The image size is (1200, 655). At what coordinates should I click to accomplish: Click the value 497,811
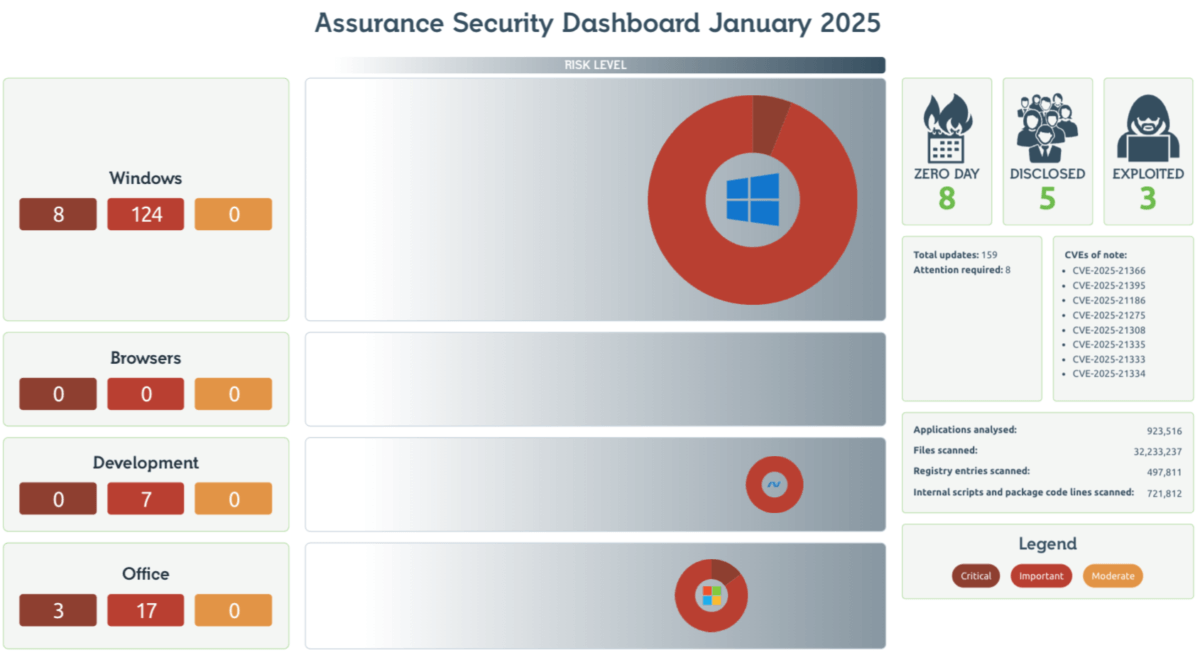click(x=1164, y=472)
